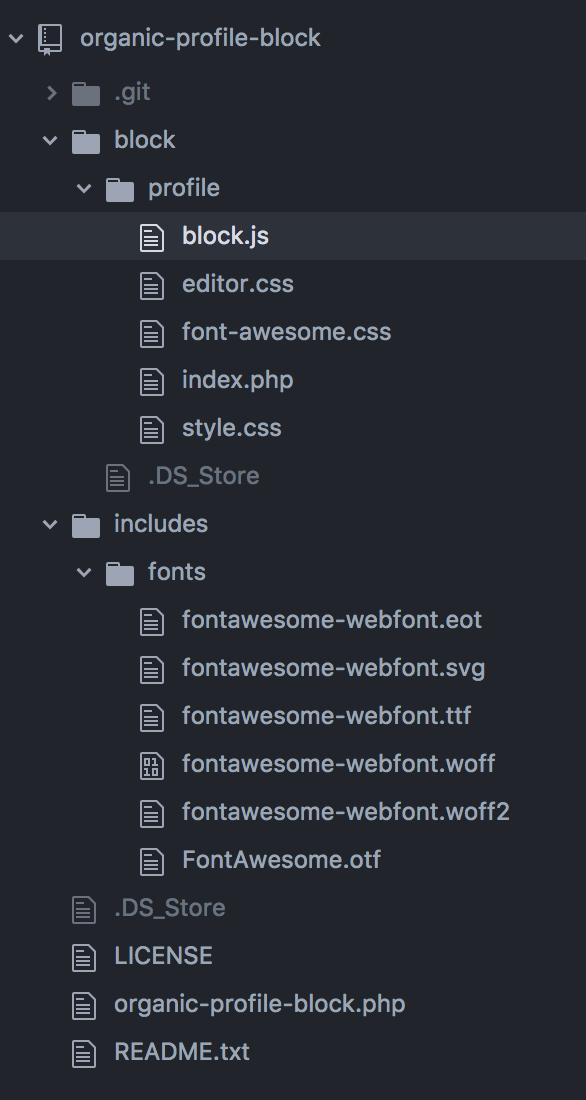Collapse the profile folder using its chevron

[x=84, y=188]
